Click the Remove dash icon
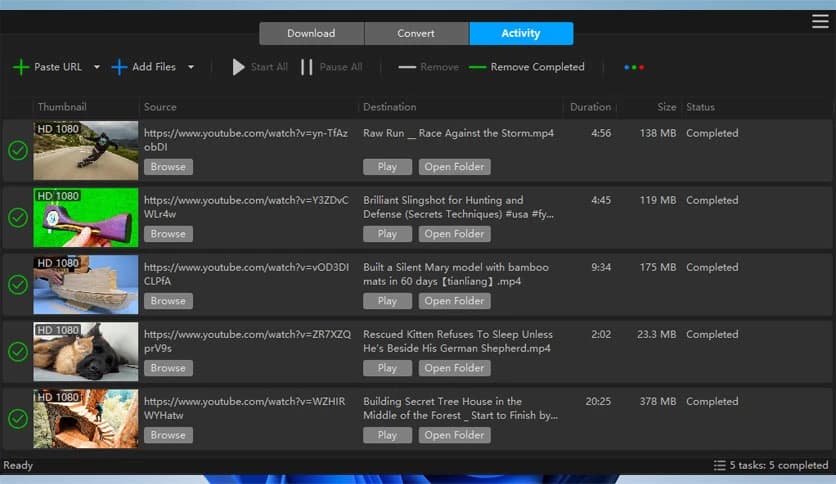 coord(407,67)
